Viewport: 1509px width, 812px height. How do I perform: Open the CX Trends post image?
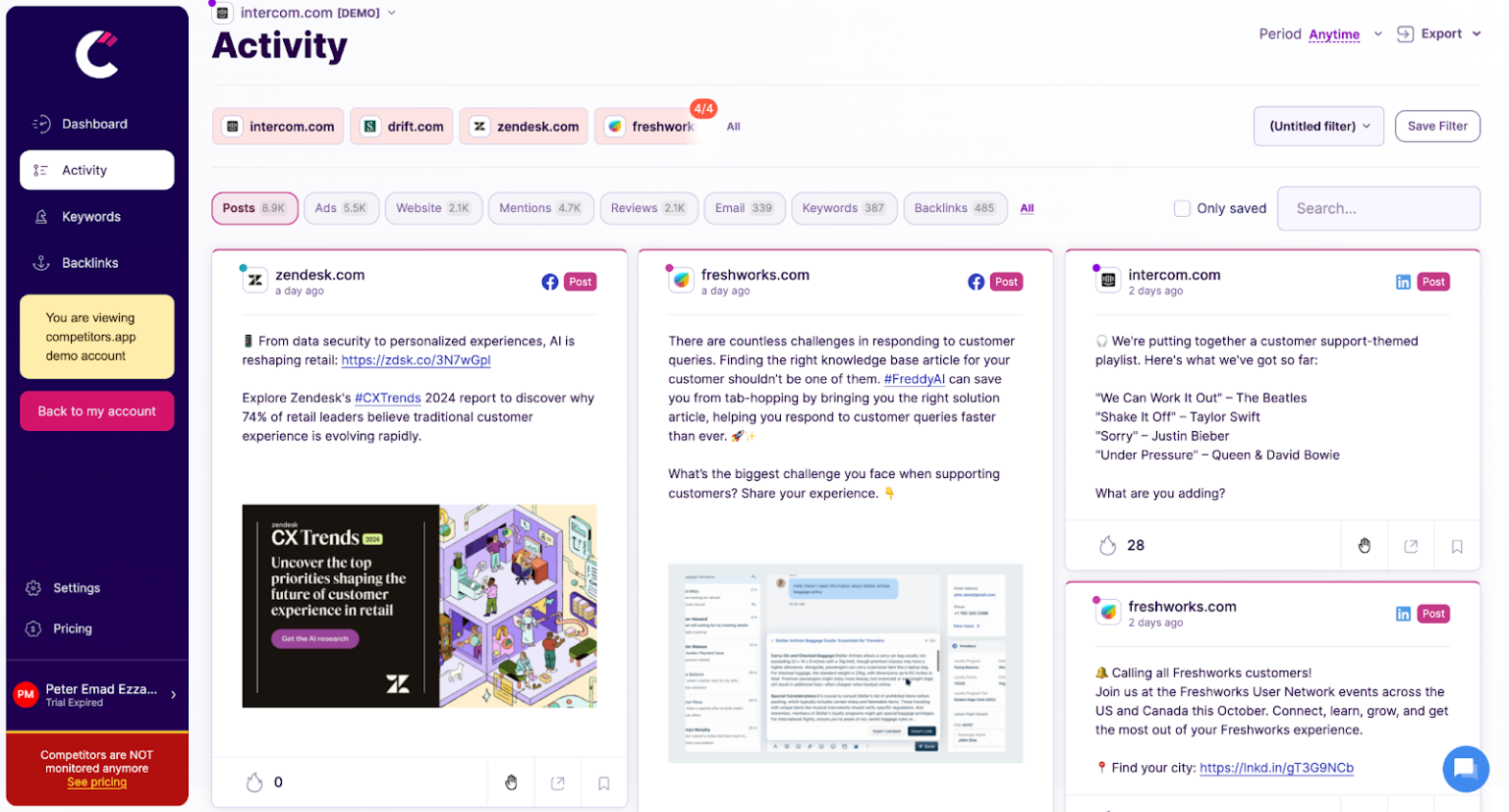click(x=419, y=606)
